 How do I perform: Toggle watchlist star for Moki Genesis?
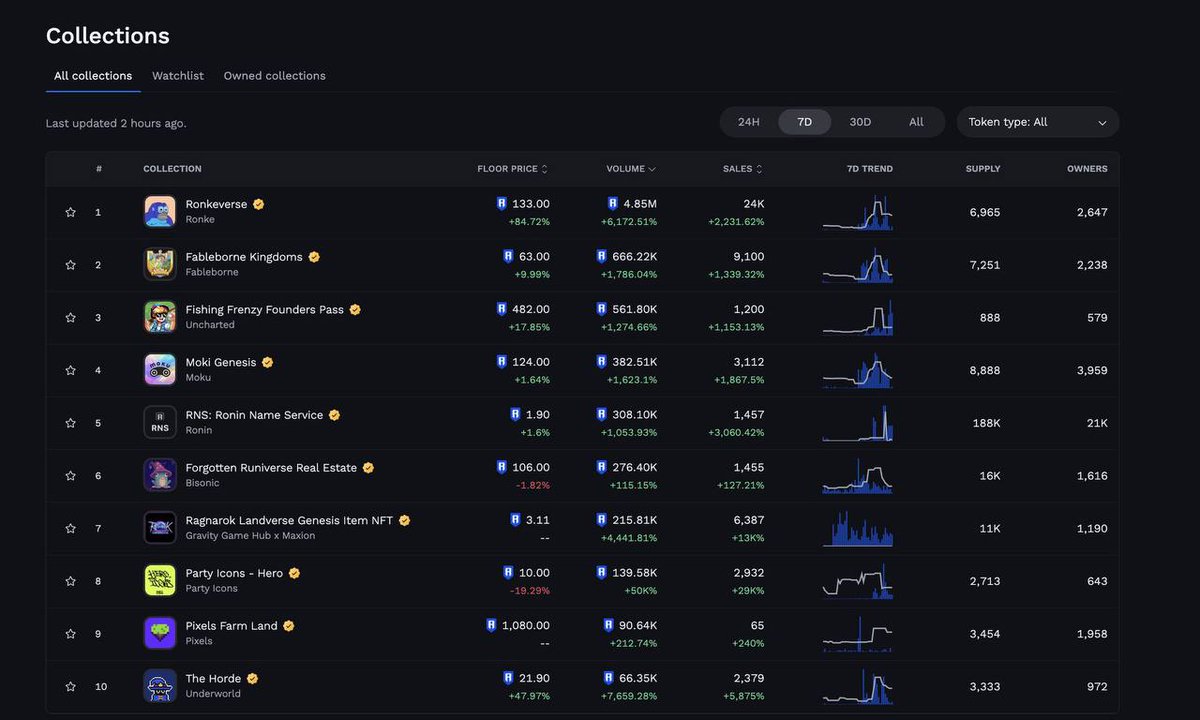[x=71, y=370]
